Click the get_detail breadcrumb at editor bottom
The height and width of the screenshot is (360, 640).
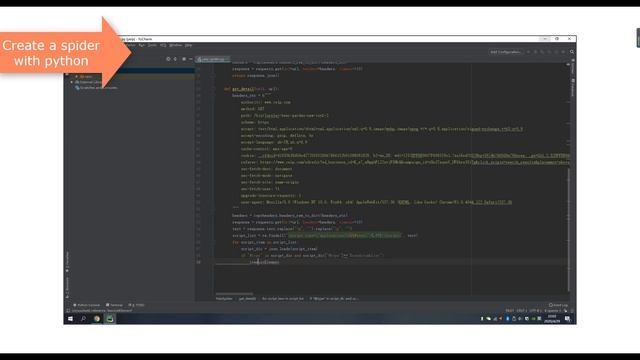(x=247, y=299)
